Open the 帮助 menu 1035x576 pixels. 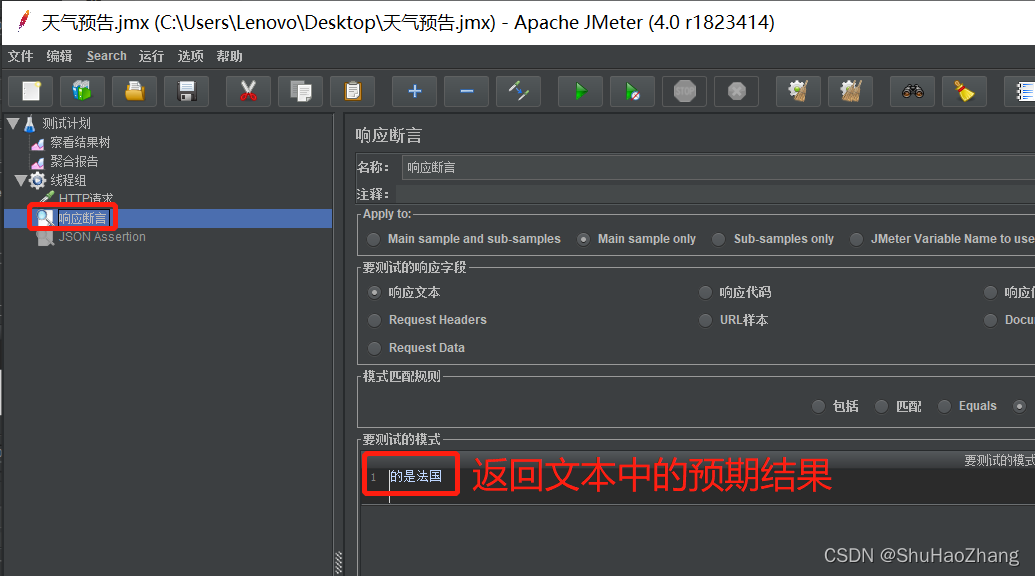tap(229, 56)
